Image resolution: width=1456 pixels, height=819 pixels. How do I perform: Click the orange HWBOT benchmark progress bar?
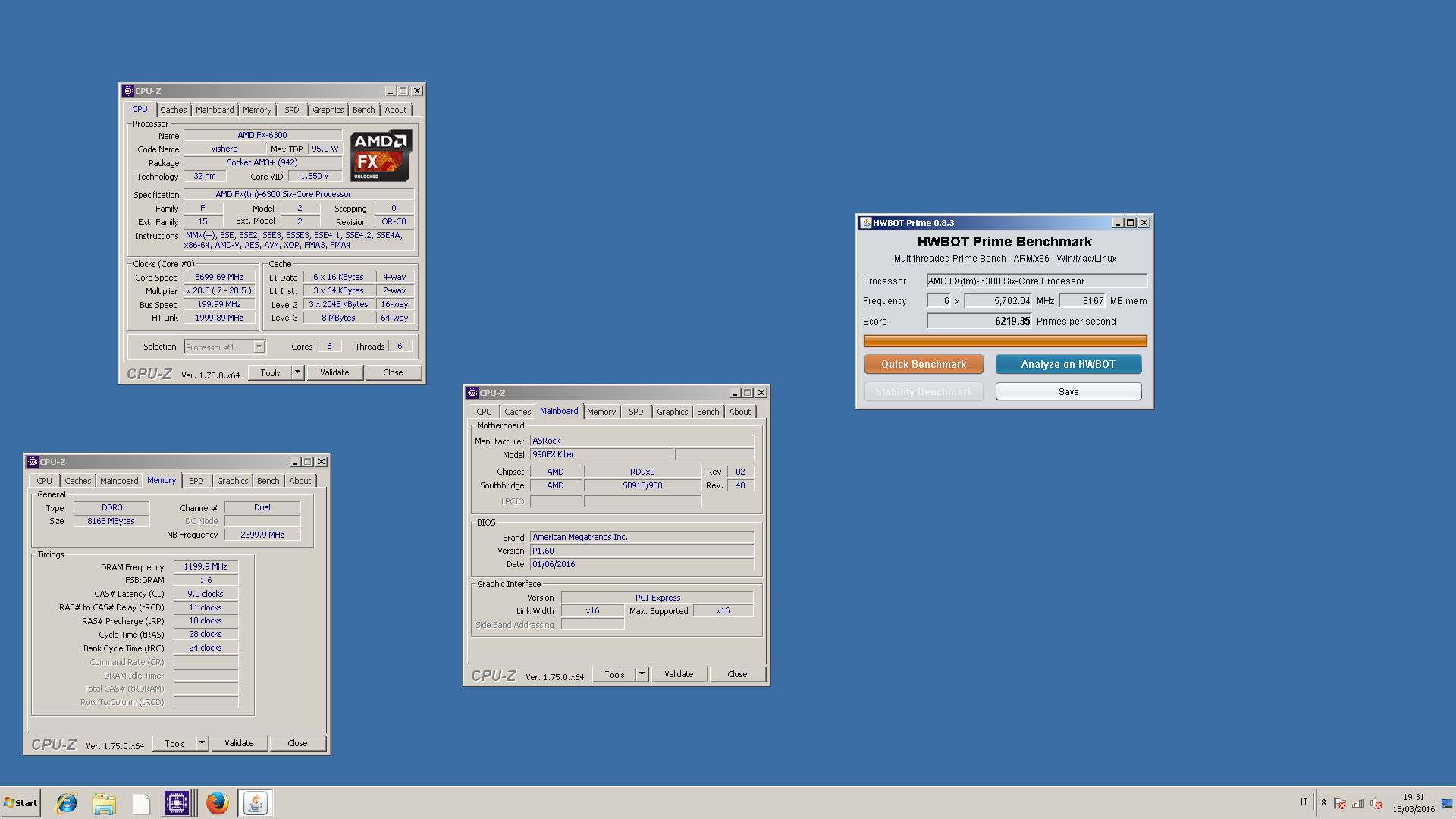[x=1005, y=341]
